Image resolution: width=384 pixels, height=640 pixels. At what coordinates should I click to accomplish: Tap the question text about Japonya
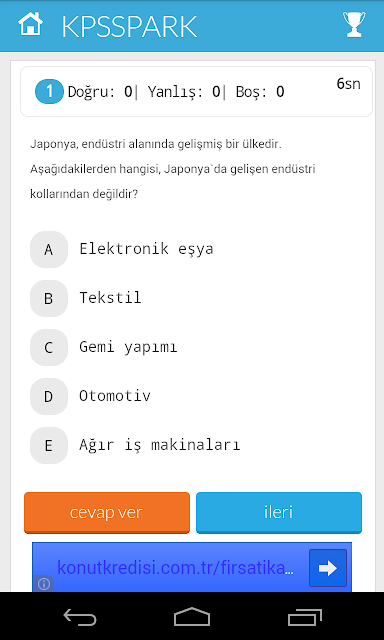[173, 169]
